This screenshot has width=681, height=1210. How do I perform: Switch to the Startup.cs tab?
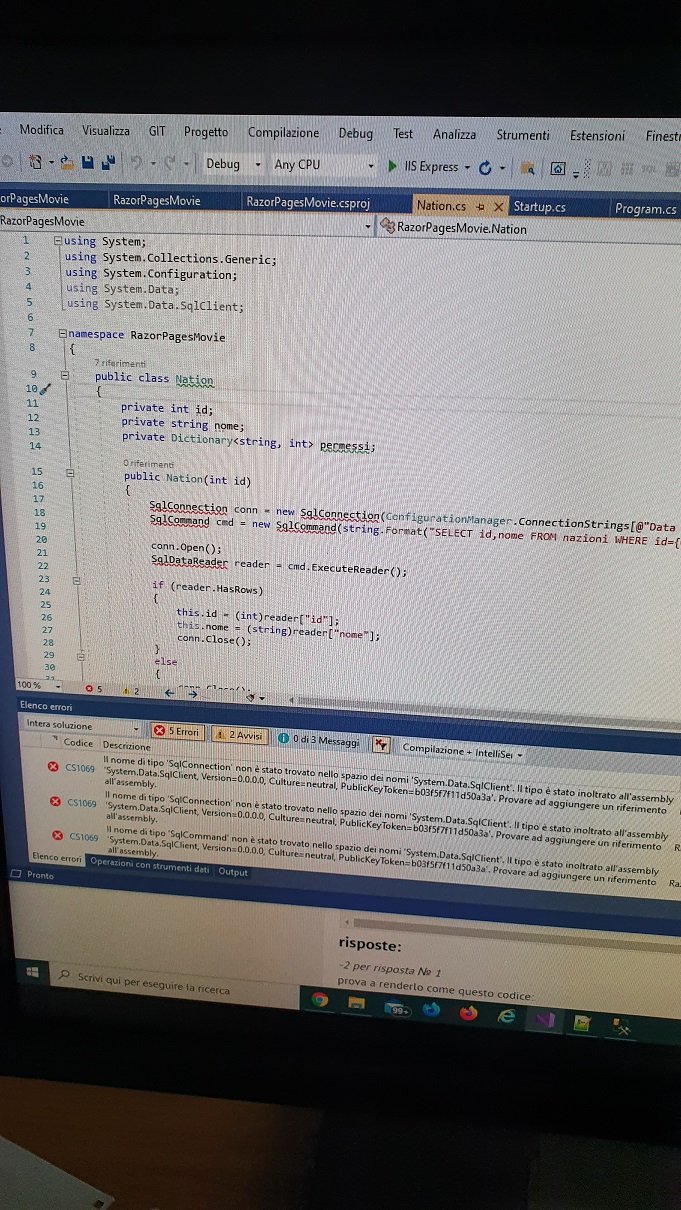click(539, 206)
